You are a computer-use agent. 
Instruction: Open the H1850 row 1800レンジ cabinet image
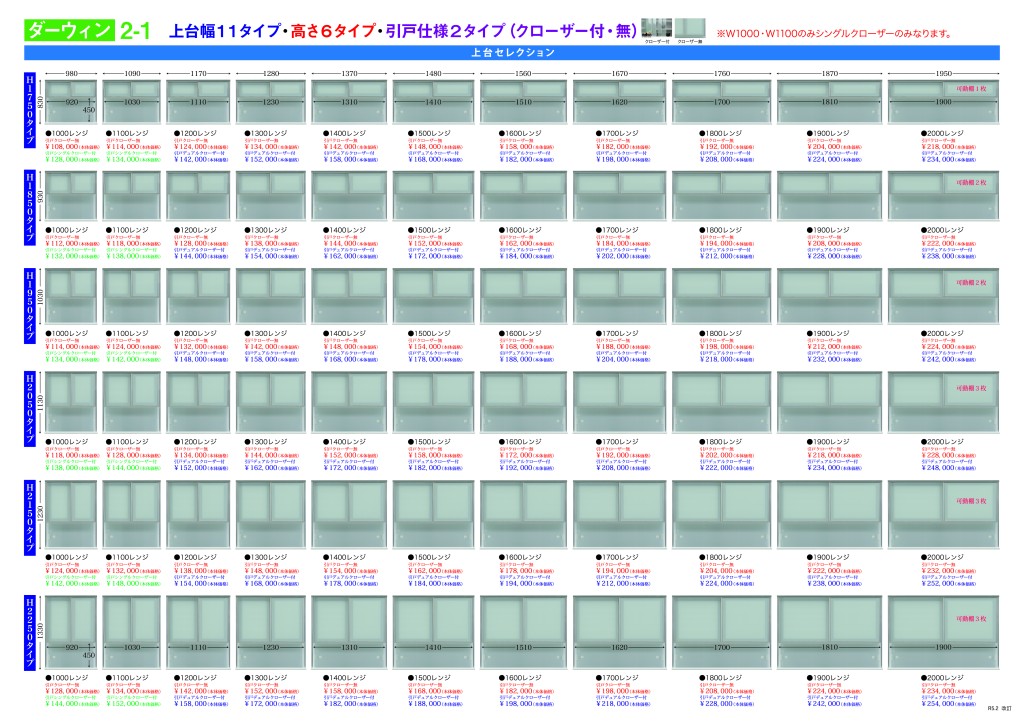coord(721,196)
